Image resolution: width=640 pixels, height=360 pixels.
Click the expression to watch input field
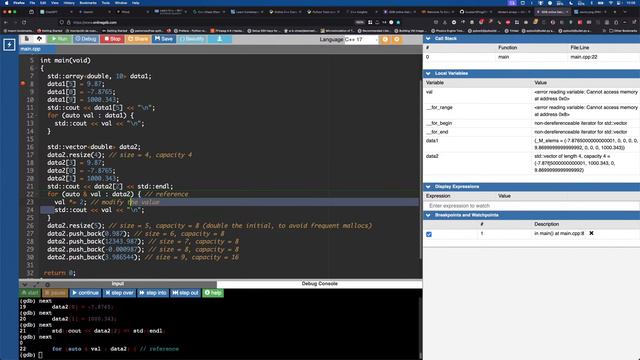click(x=531, y=206)
